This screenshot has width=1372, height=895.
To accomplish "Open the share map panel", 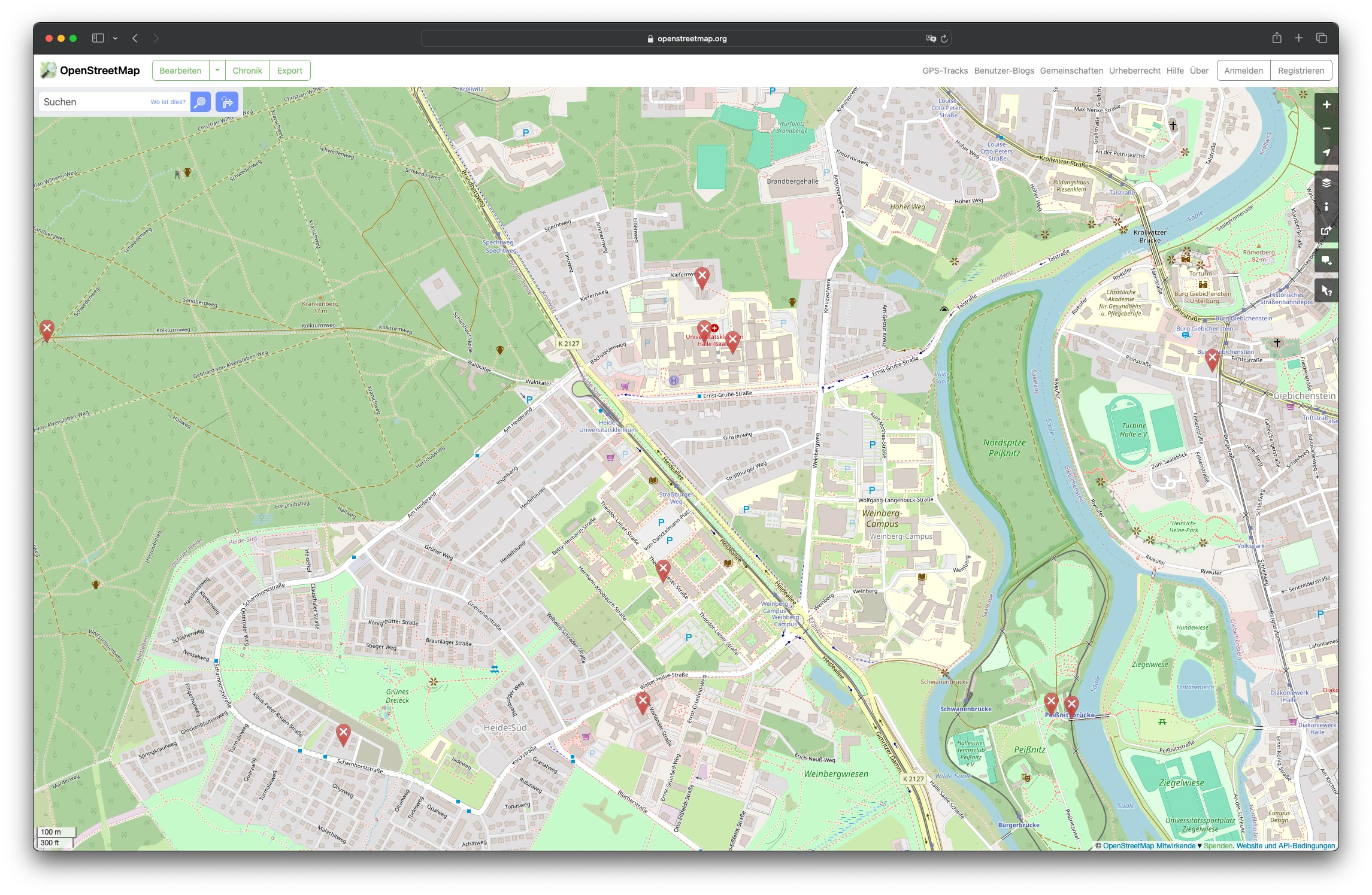I will click(x=1326, y=231).
